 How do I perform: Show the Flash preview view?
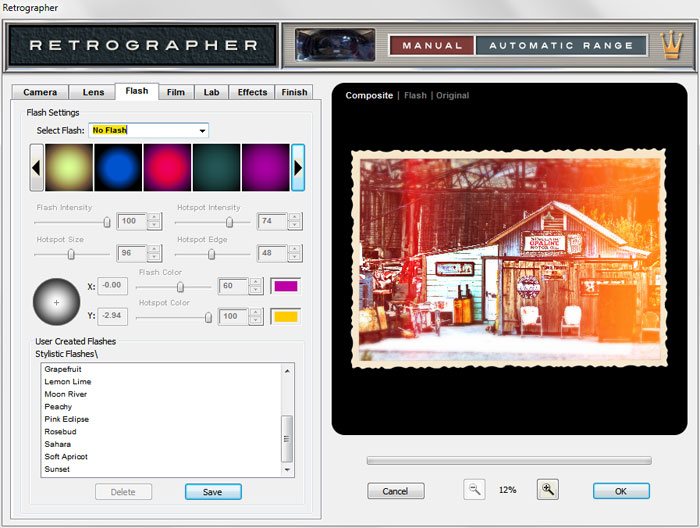click(415, 96)
